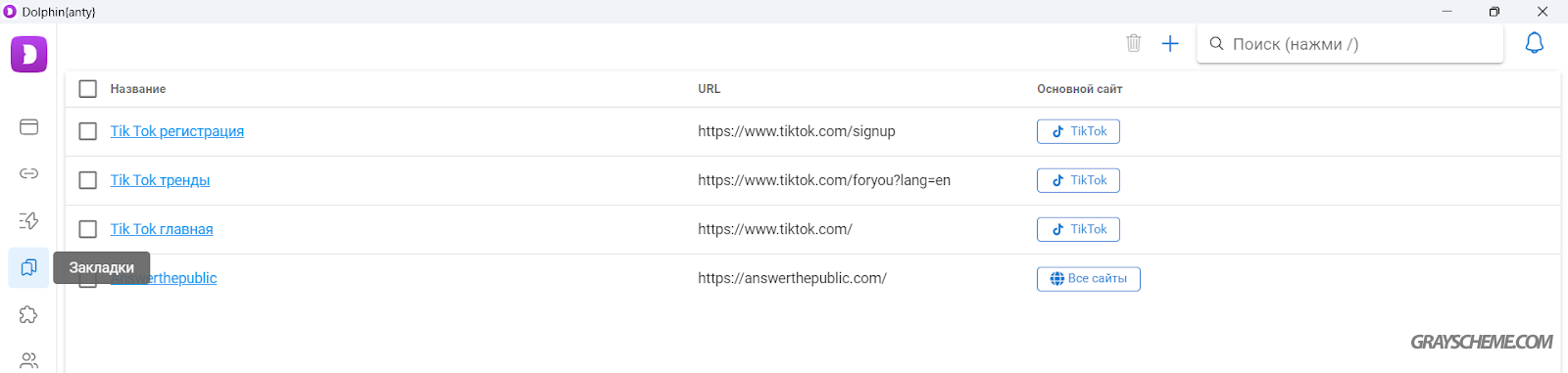Open the Tik Tok регистрация bookmark link
Screen dimensions: 1568x373
[177, 131]
